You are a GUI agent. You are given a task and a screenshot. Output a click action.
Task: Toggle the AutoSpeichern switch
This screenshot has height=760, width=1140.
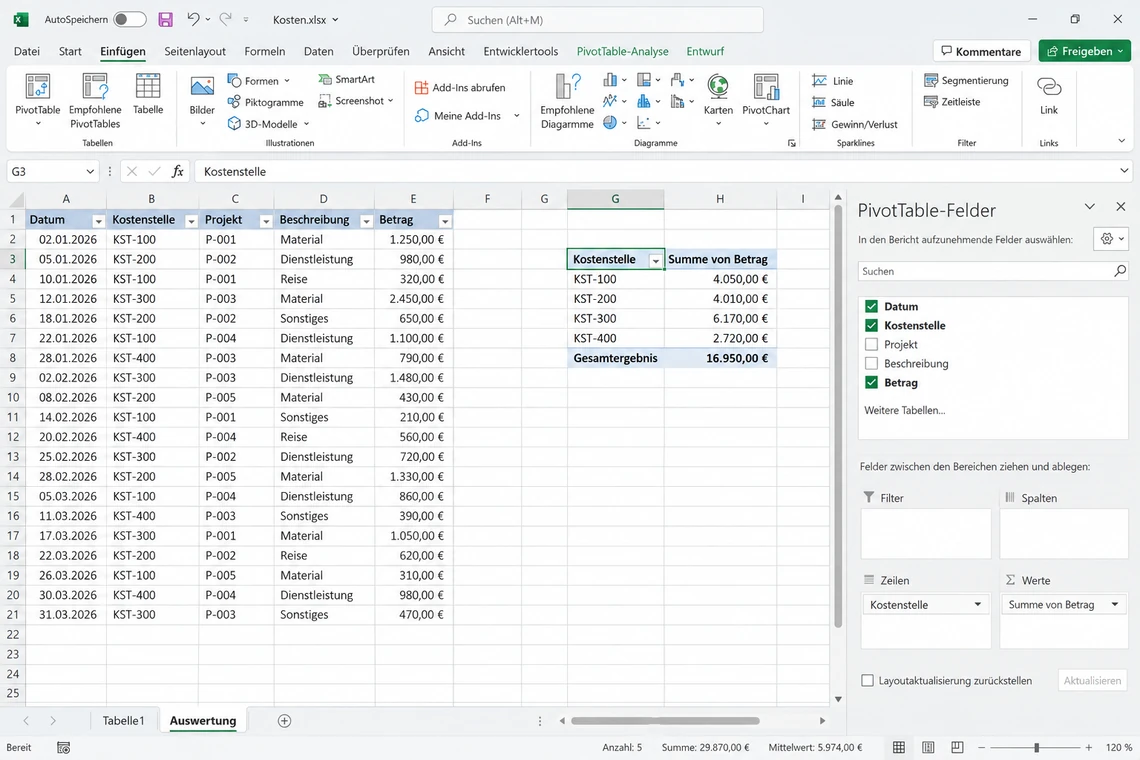[130, 20]
